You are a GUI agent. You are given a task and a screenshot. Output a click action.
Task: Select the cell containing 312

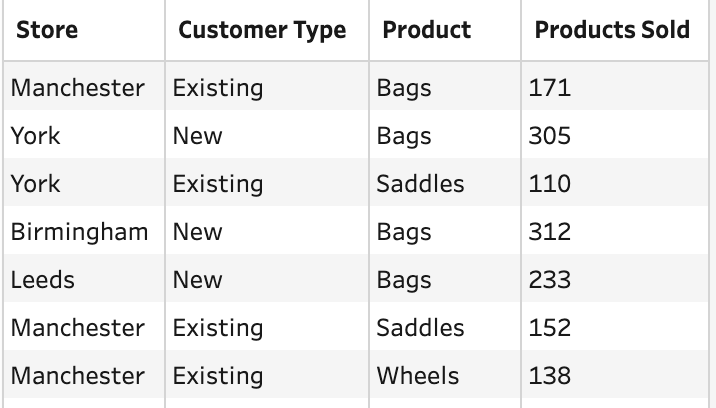pos(550,232)
